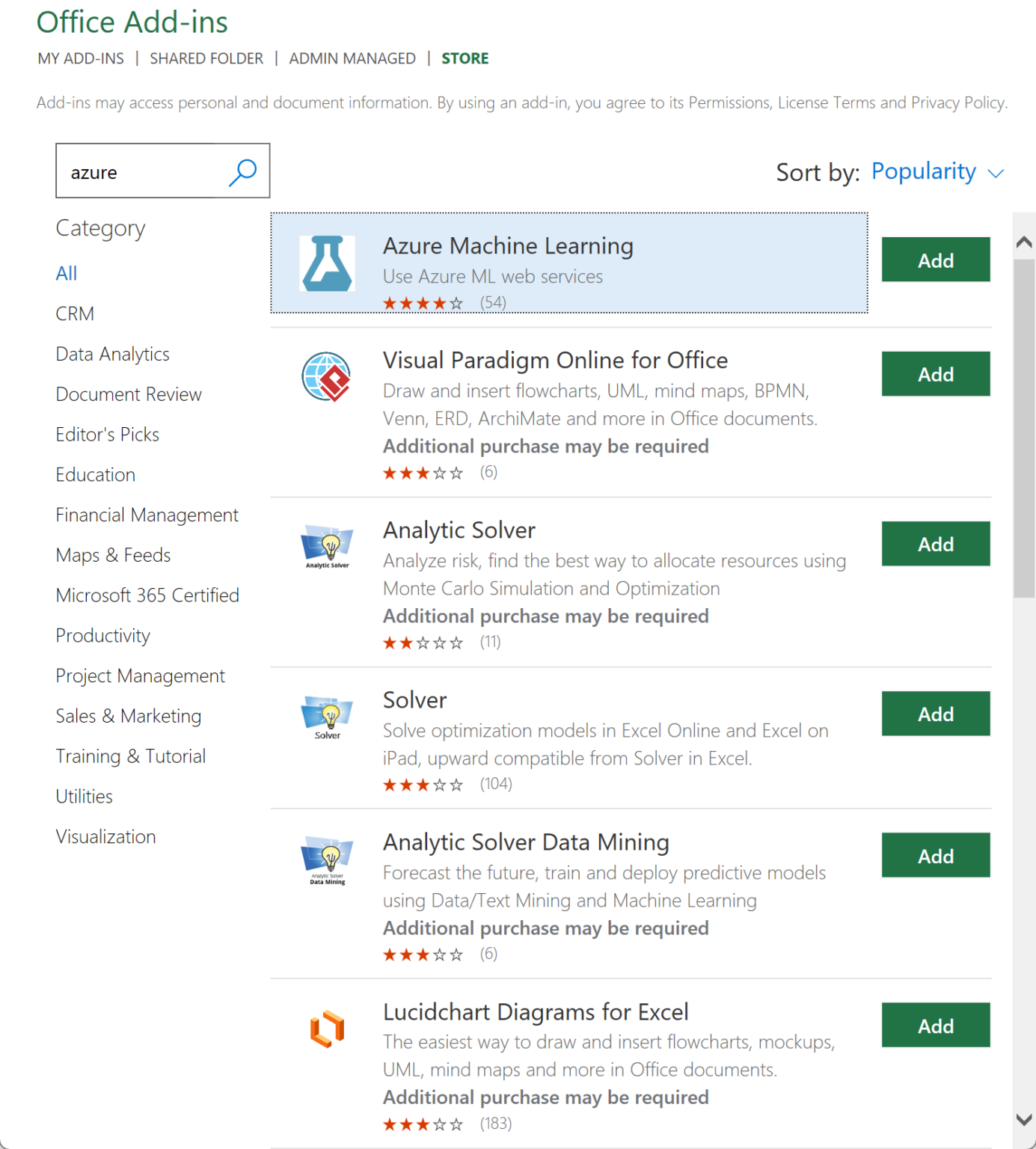Add the Azure Machine Learning add-in
This screenshot has width=1036, height=1149.
click(x=935, y=260)
